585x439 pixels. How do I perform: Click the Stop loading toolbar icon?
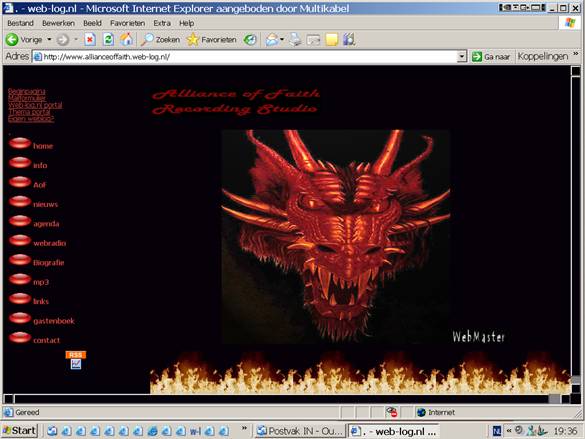pyautogui.click(x=90, y=40)
